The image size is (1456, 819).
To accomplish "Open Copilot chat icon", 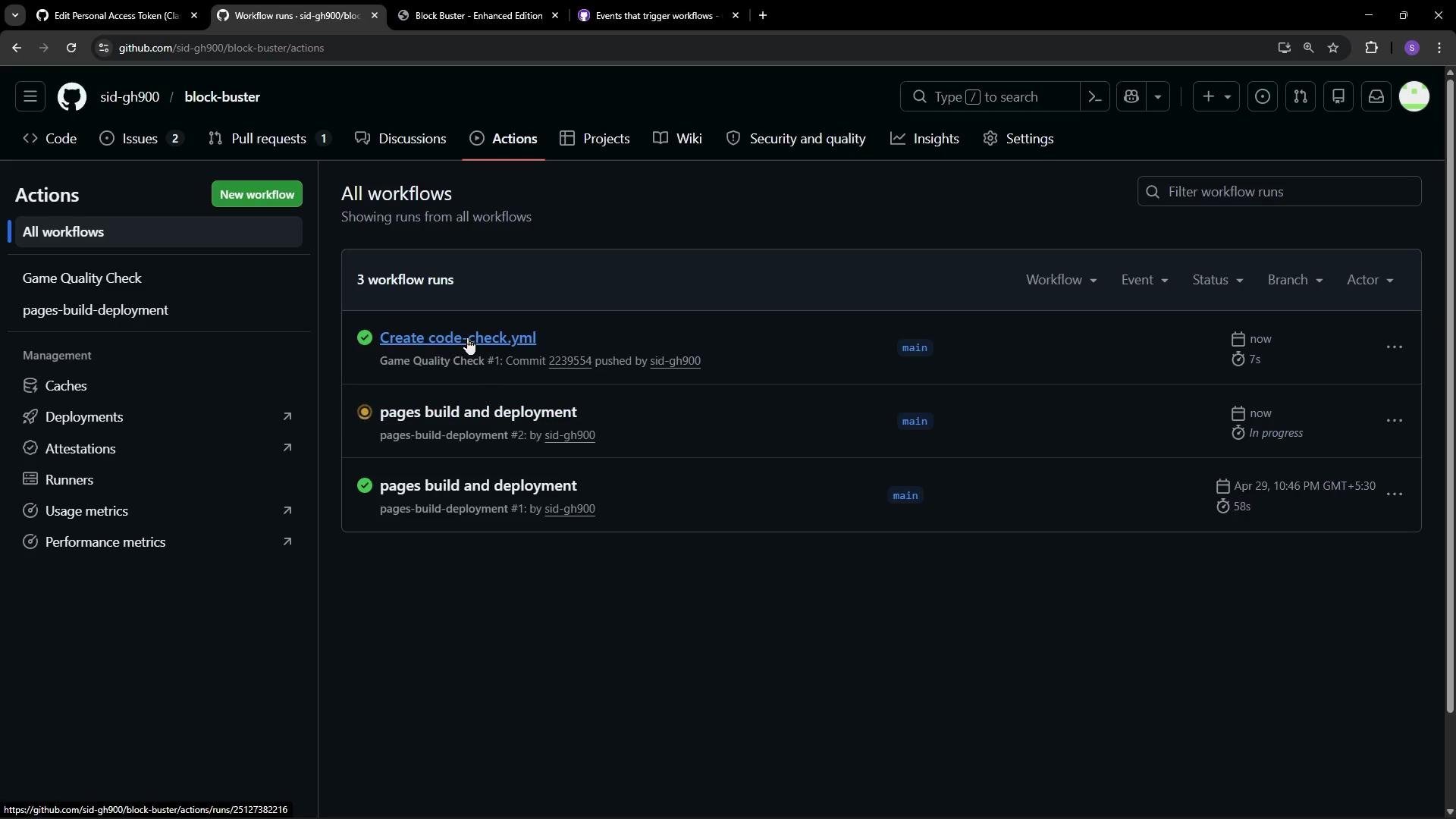I will point(1131,97).
